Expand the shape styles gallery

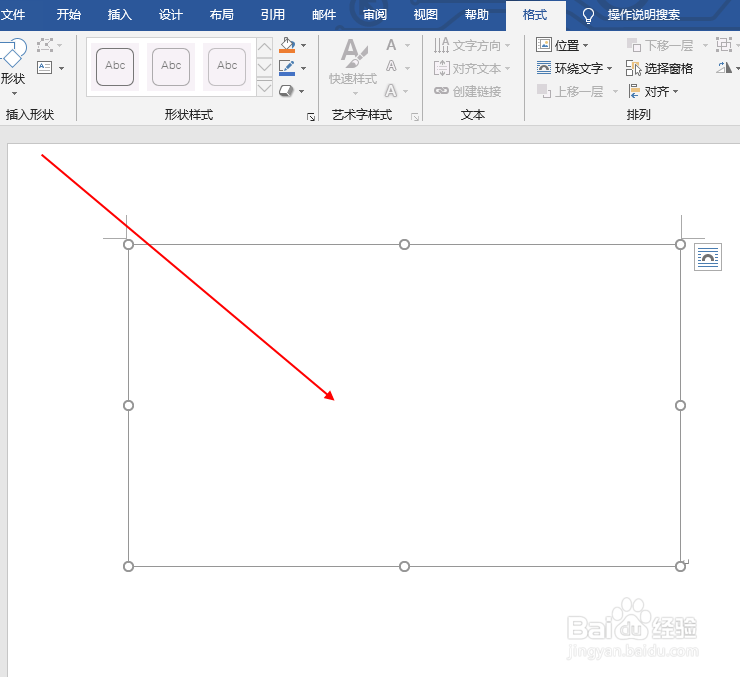coord(265,88)
